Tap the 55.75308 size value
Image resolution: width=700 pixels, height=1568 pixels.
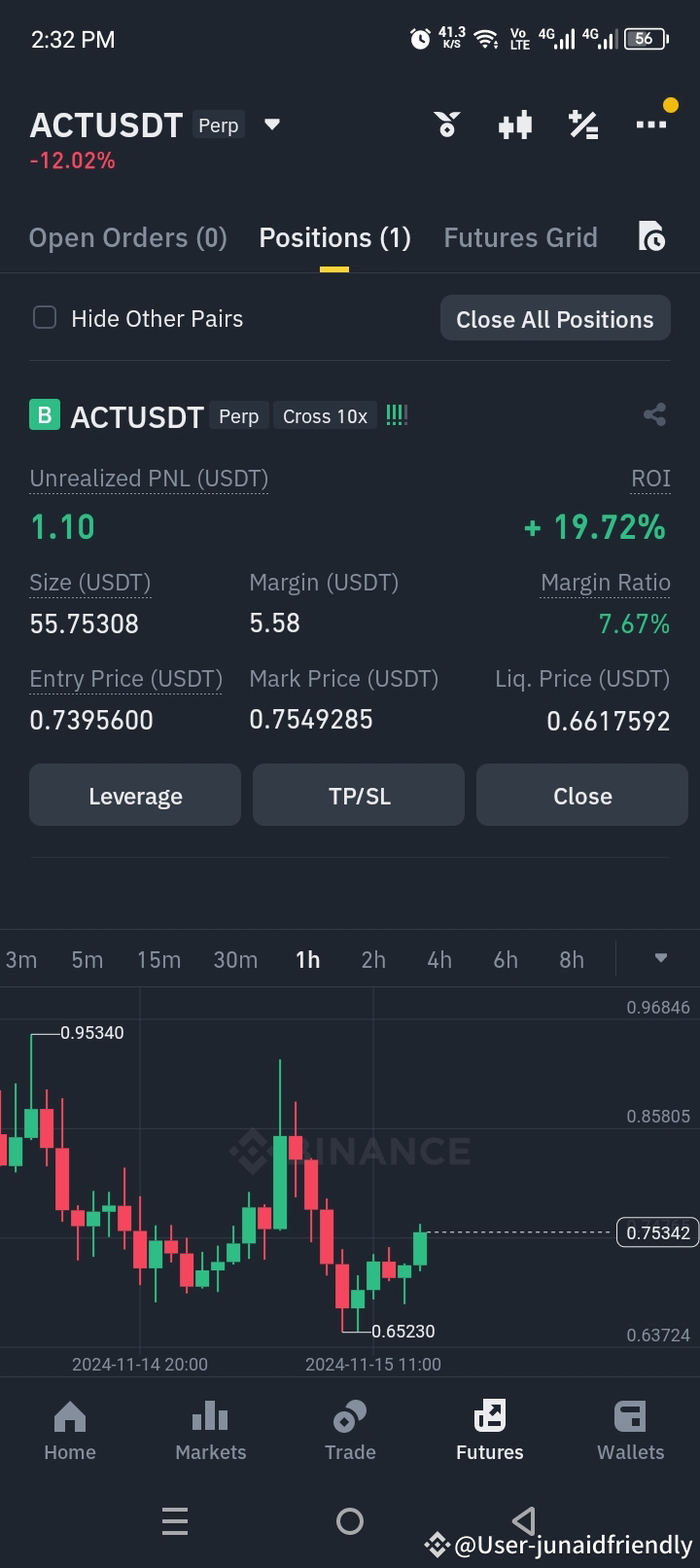click(85, 624)
